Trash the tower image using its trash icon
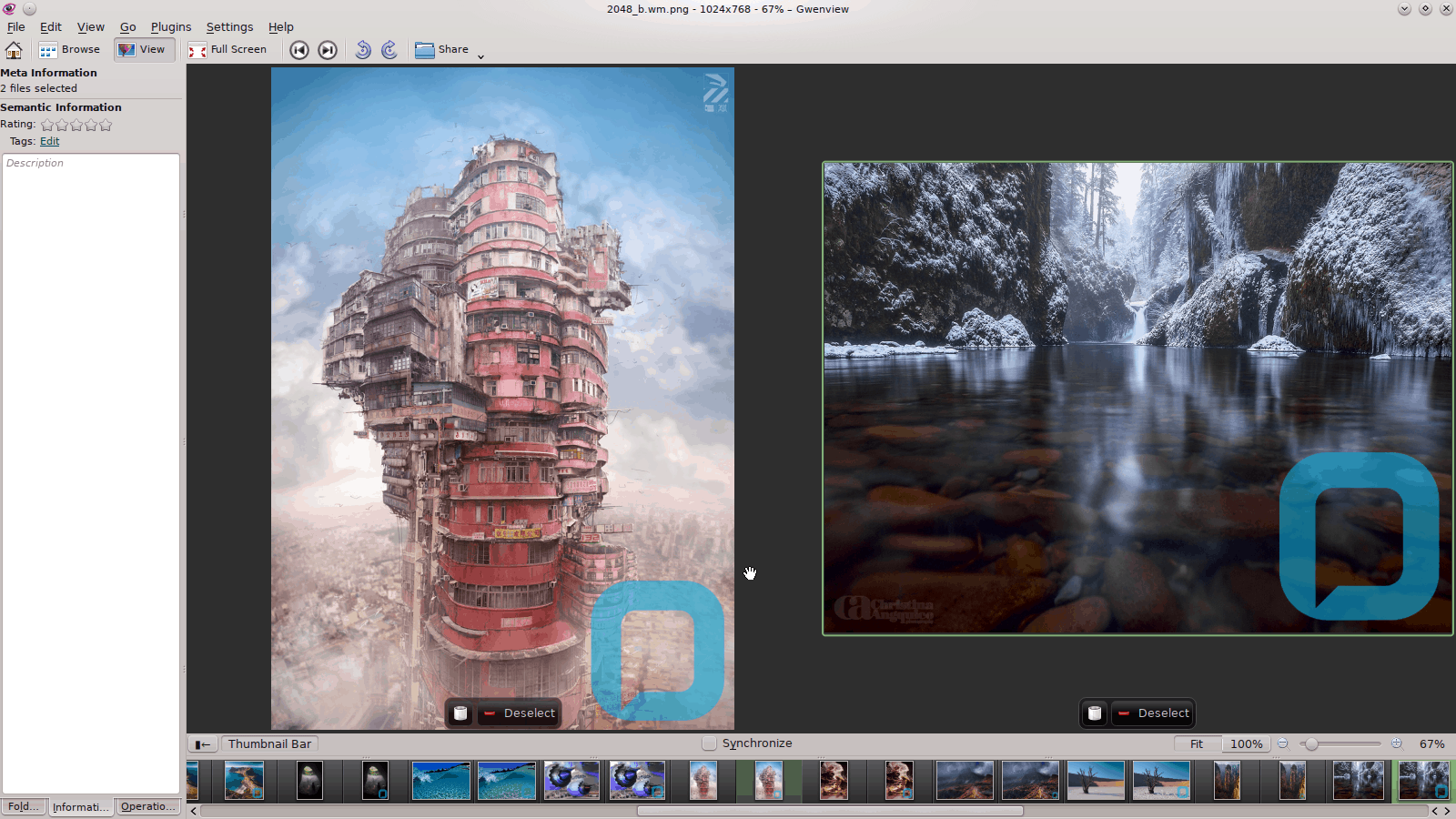This screenshot has height=819, width=1456. click(460, 713)
